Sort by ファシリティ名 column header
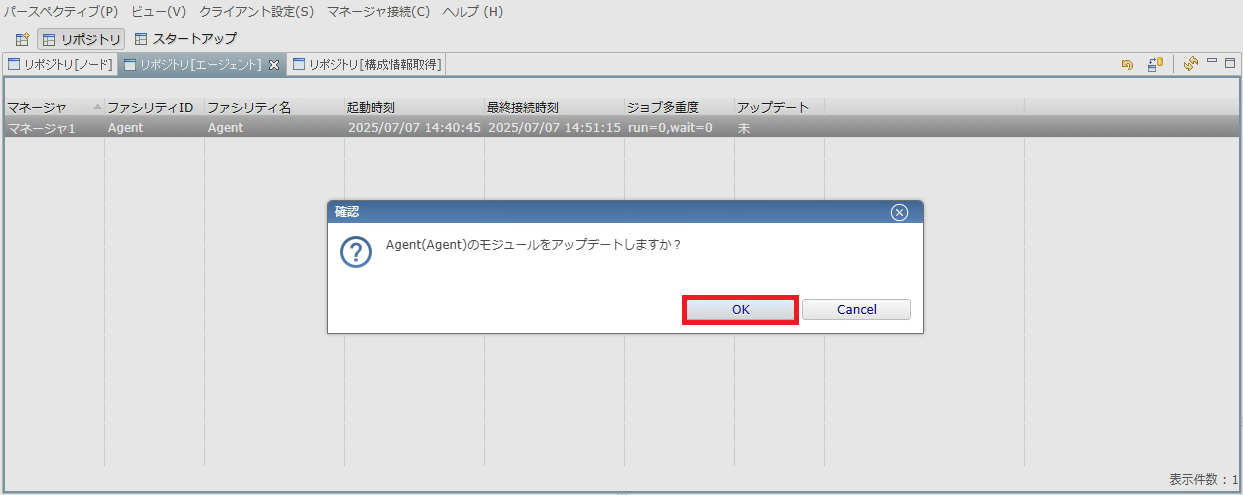 [x=274, y=107]
